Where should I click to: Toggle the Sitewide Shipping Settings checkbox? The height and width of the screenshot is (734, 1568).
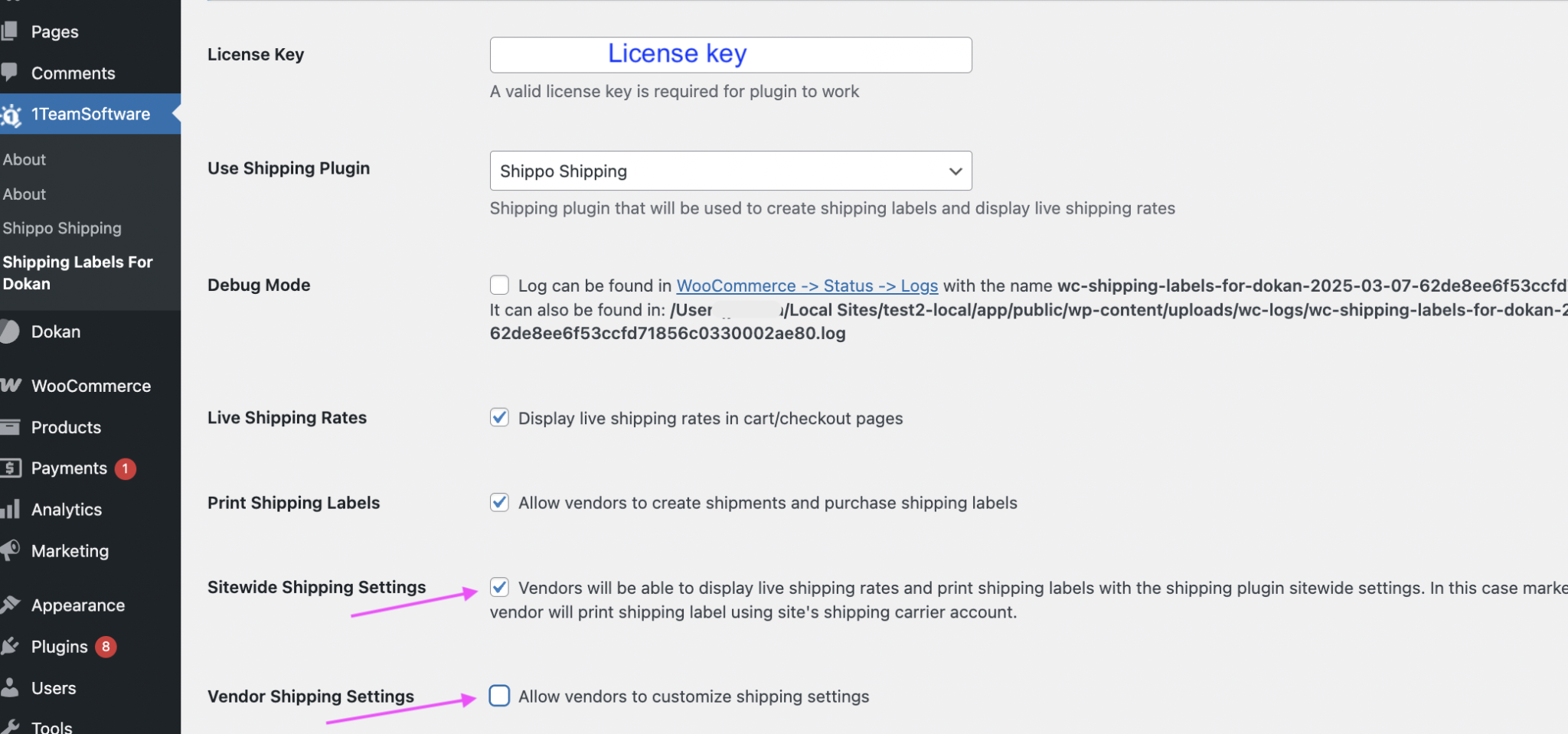pos(499,587)
